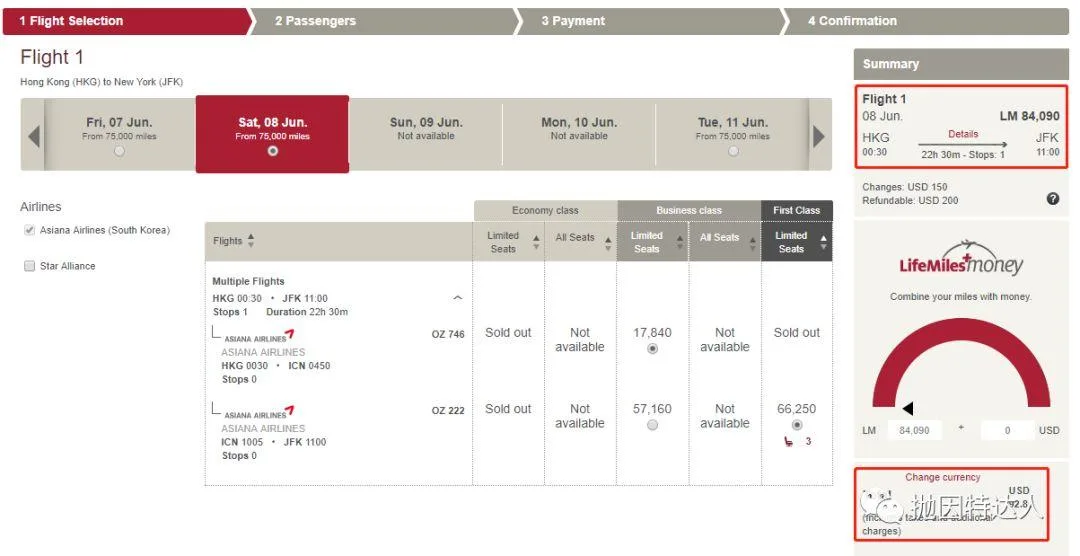Sort by Economy Limited Seats arrows
Screen dimensions: 1080x556
pos(536,242)
